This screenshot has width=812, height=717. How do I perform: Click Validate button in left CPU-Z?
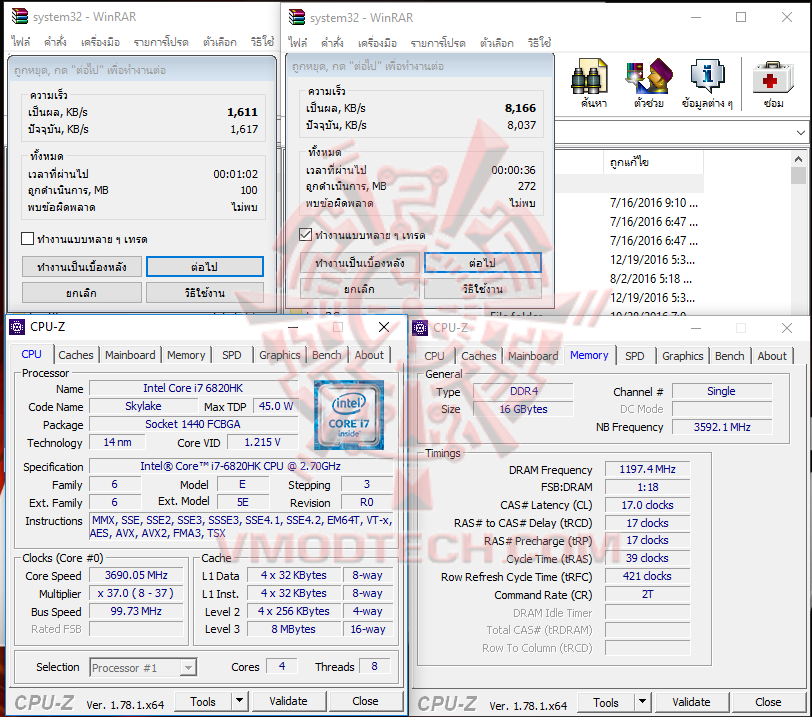click(288, 701)
